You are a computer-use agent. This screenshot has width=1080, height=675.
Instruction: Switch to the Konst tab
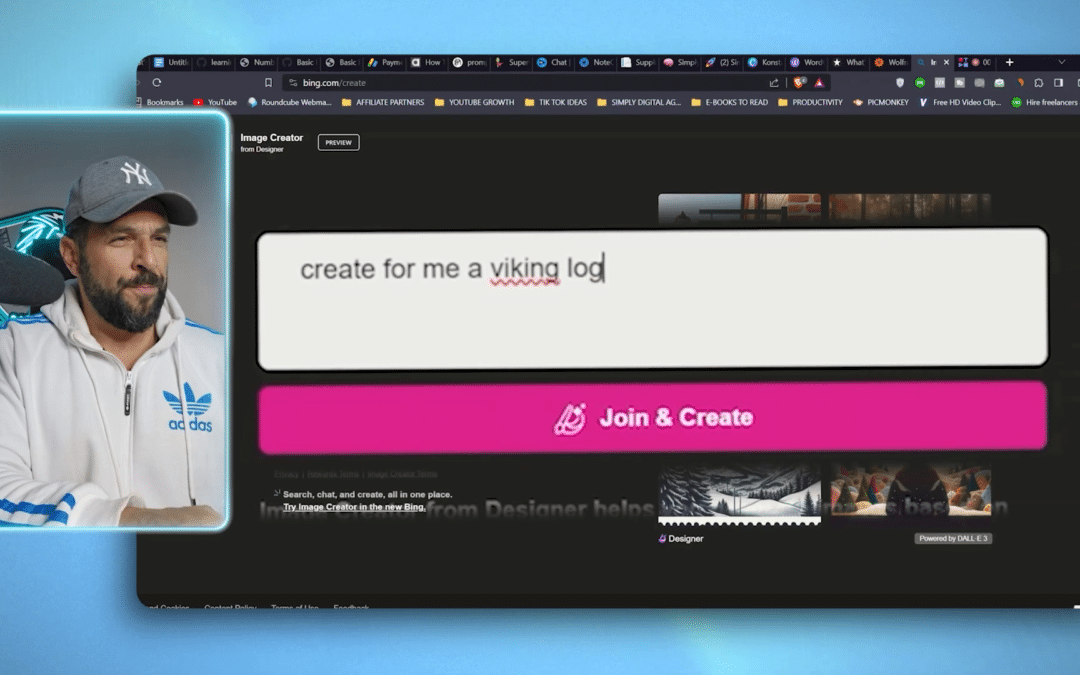pyautogui.click(x=765, y=62)
